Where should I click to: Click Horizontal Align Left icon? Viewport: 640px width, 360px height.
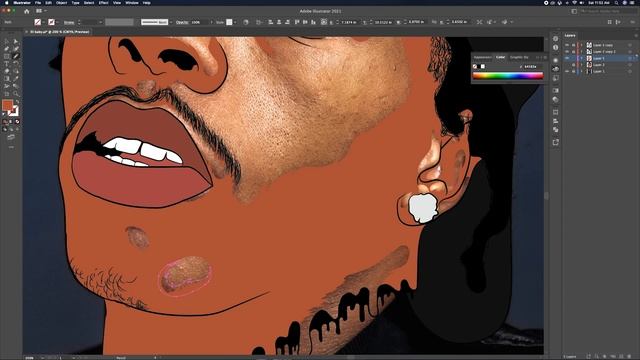point(270,22)
